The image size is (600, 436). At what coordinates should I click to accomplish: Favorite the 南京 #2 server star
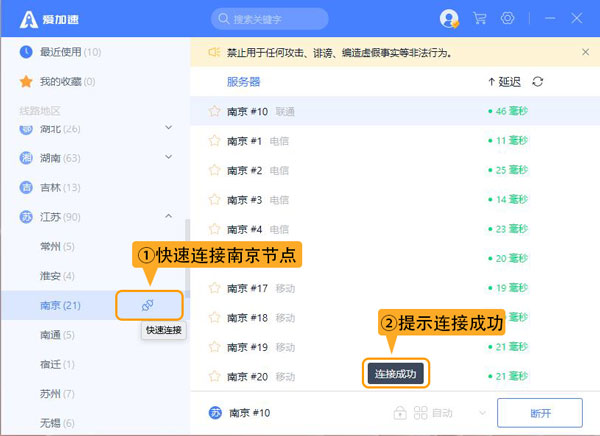214,170
